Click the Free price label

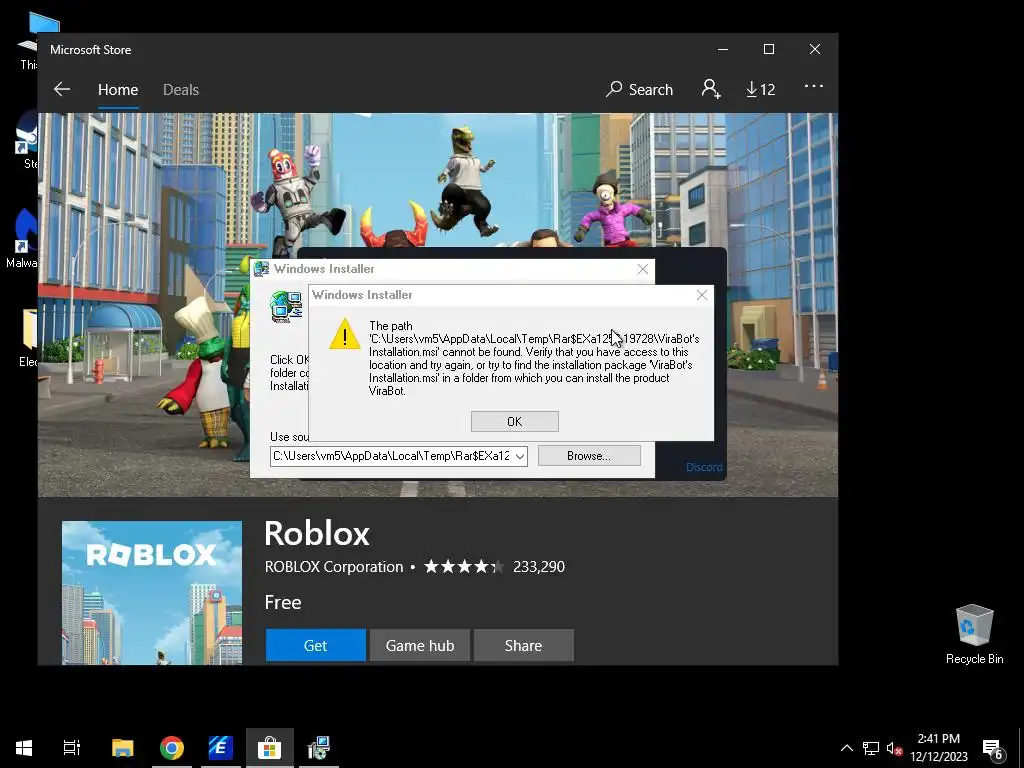(x=283, y=602)
